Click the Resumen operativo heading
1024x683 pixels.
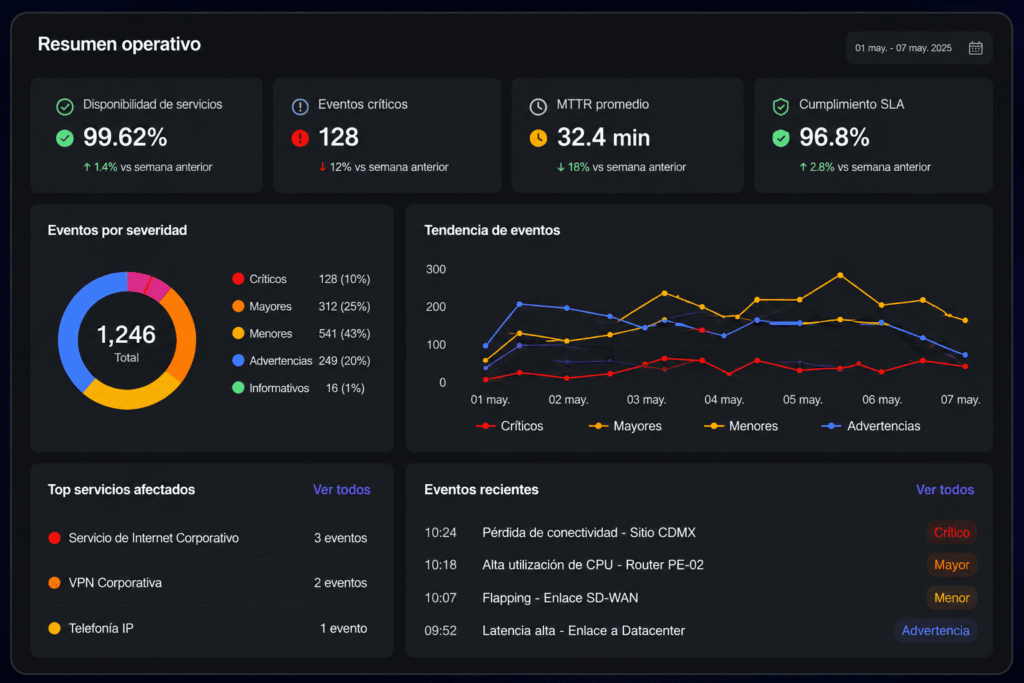pyautogui.click(x=120, y=44)
